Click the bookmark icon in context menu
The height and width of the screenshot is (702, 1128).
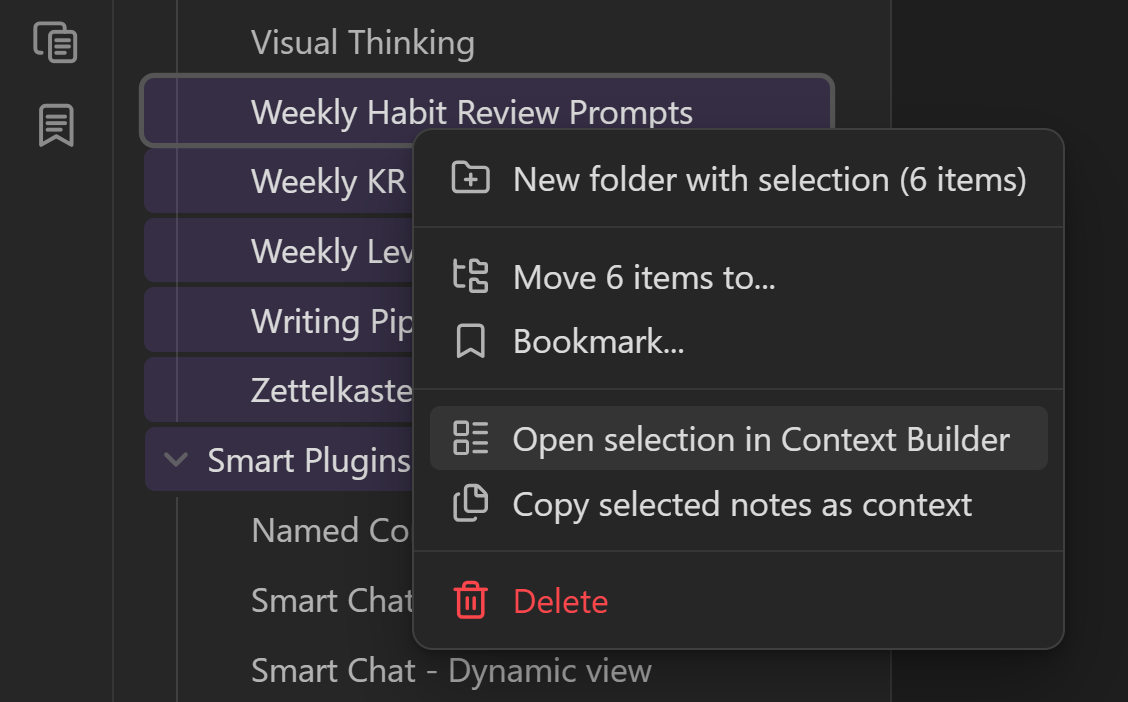pyautogui.click(x=470, y=341)
